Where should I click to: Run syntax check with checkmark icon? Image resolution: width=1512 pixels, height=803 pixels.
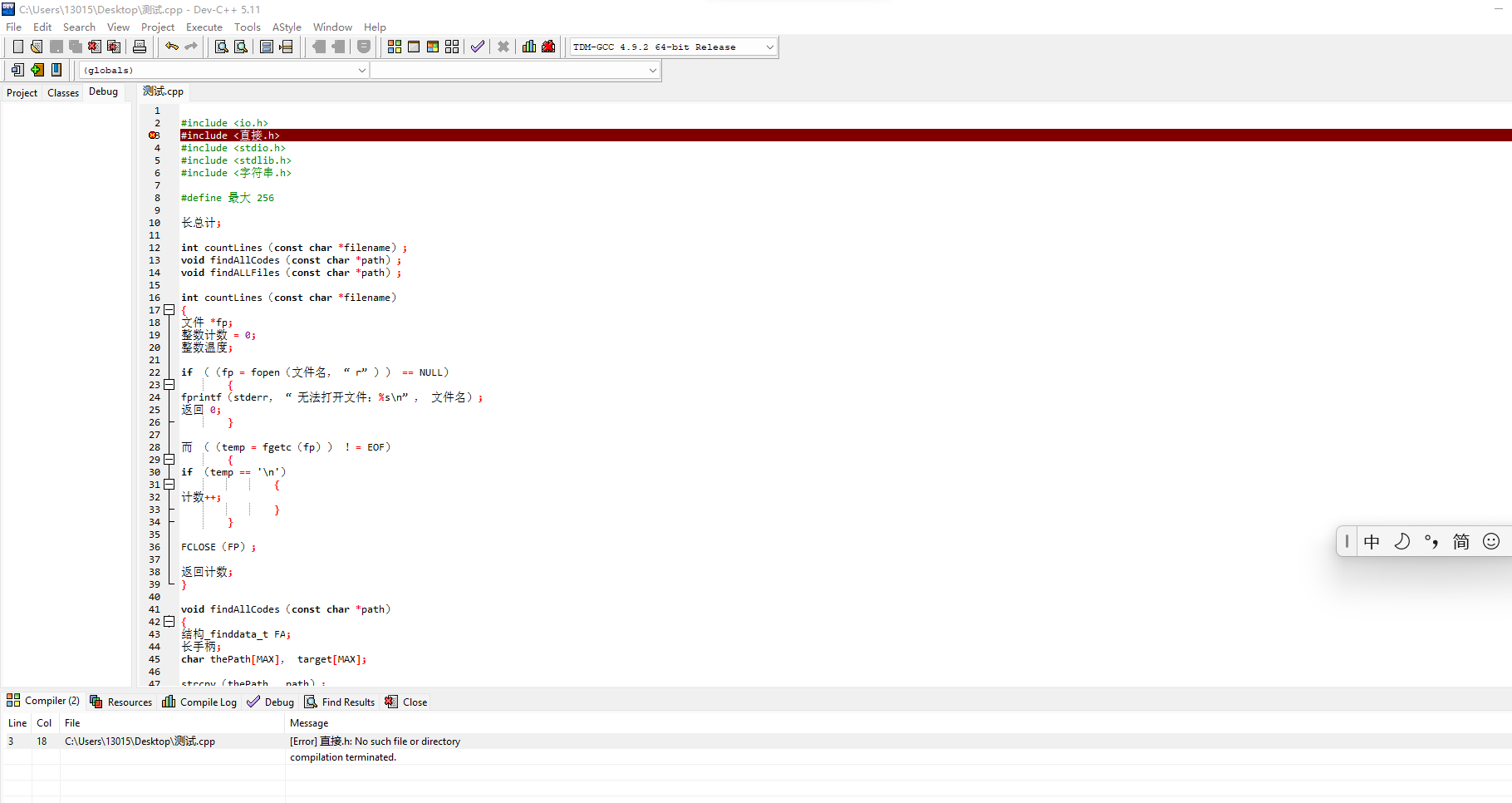(x=477, y=47)
